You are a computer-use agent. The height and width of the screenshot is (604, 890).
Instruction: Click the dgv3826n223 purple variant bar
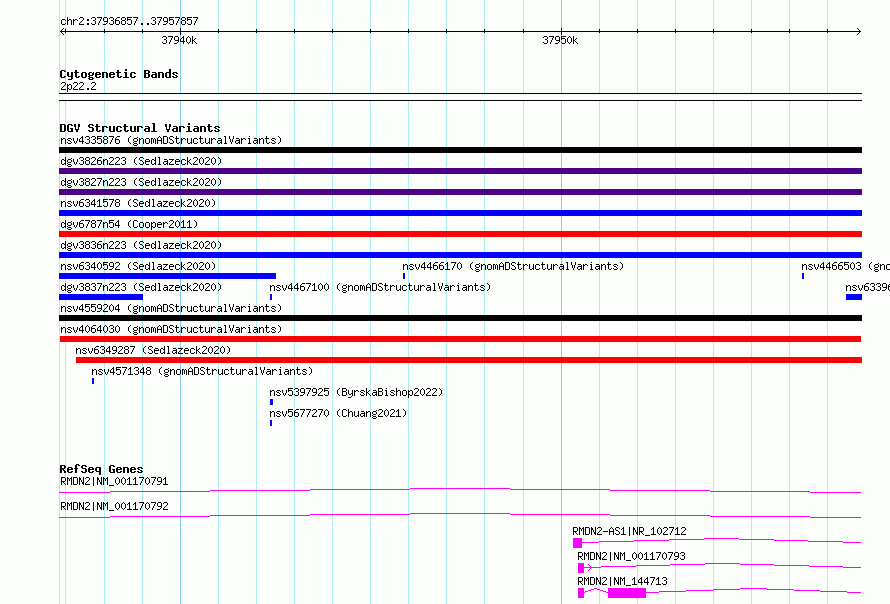coord(460,171)
